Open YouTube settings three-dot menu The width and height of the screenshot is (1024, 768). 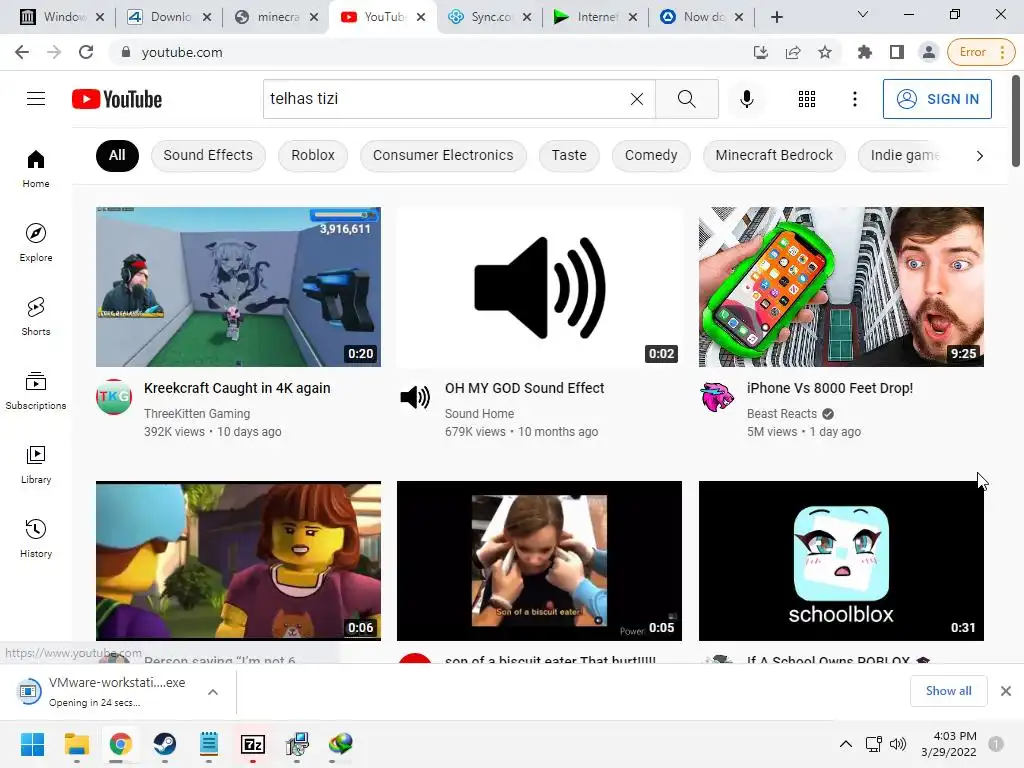(855, 99)
